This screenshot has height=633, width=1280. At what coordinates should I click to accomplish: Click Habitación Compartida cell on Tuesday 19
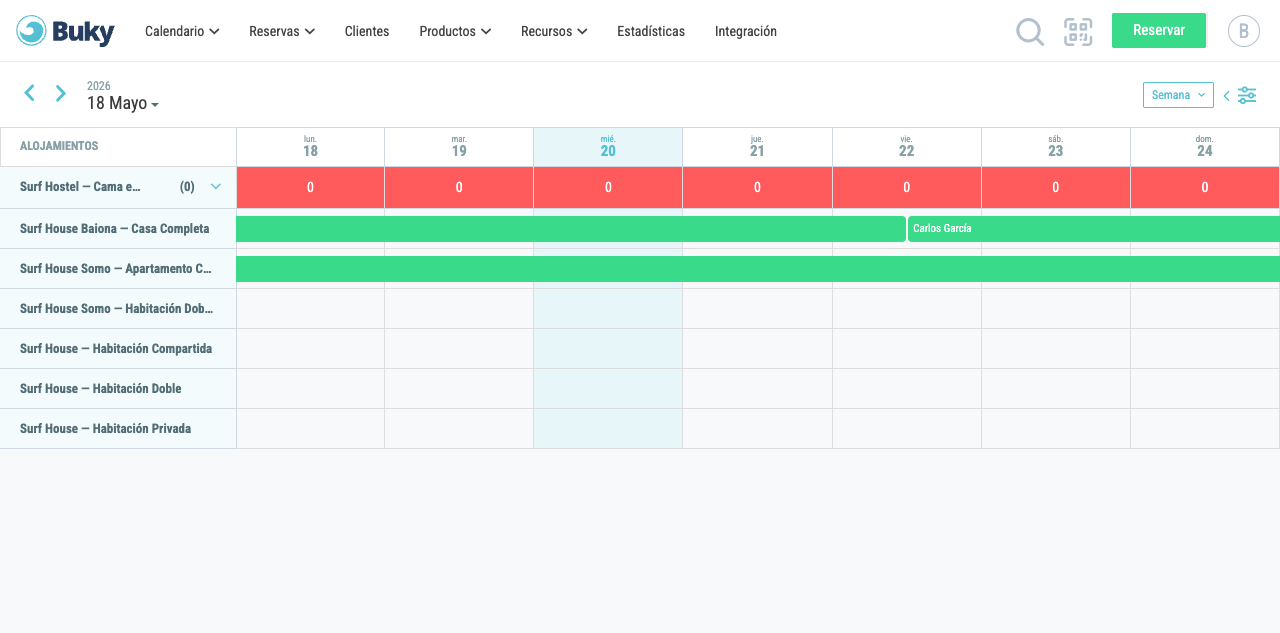(x=459, y=349)
